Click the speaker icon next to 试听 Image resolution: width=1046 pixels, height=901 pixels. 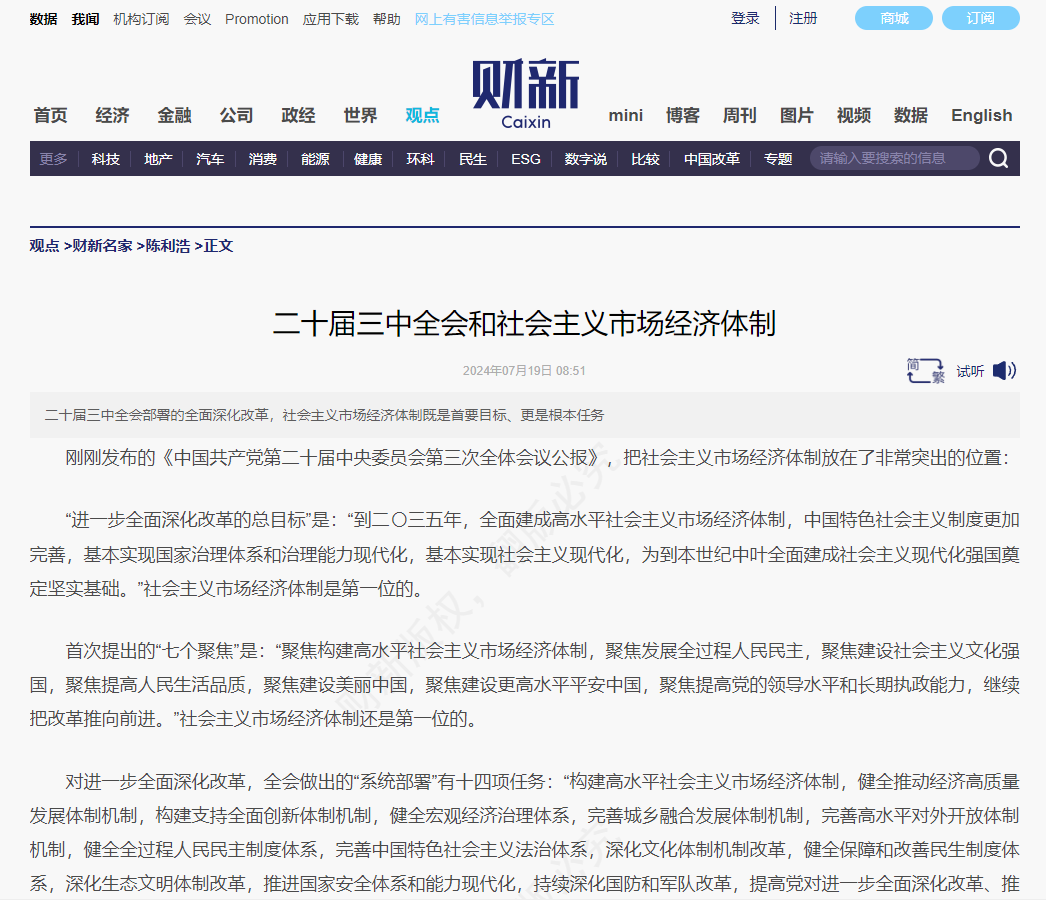(x=1002, y=370)
